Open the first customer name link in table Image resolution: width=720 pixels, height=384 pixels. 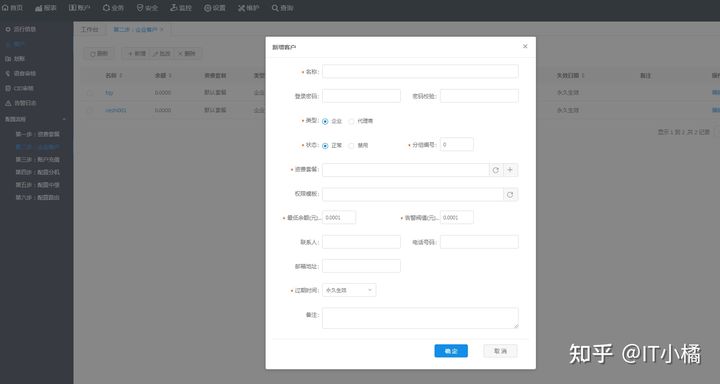click(109, 93)
